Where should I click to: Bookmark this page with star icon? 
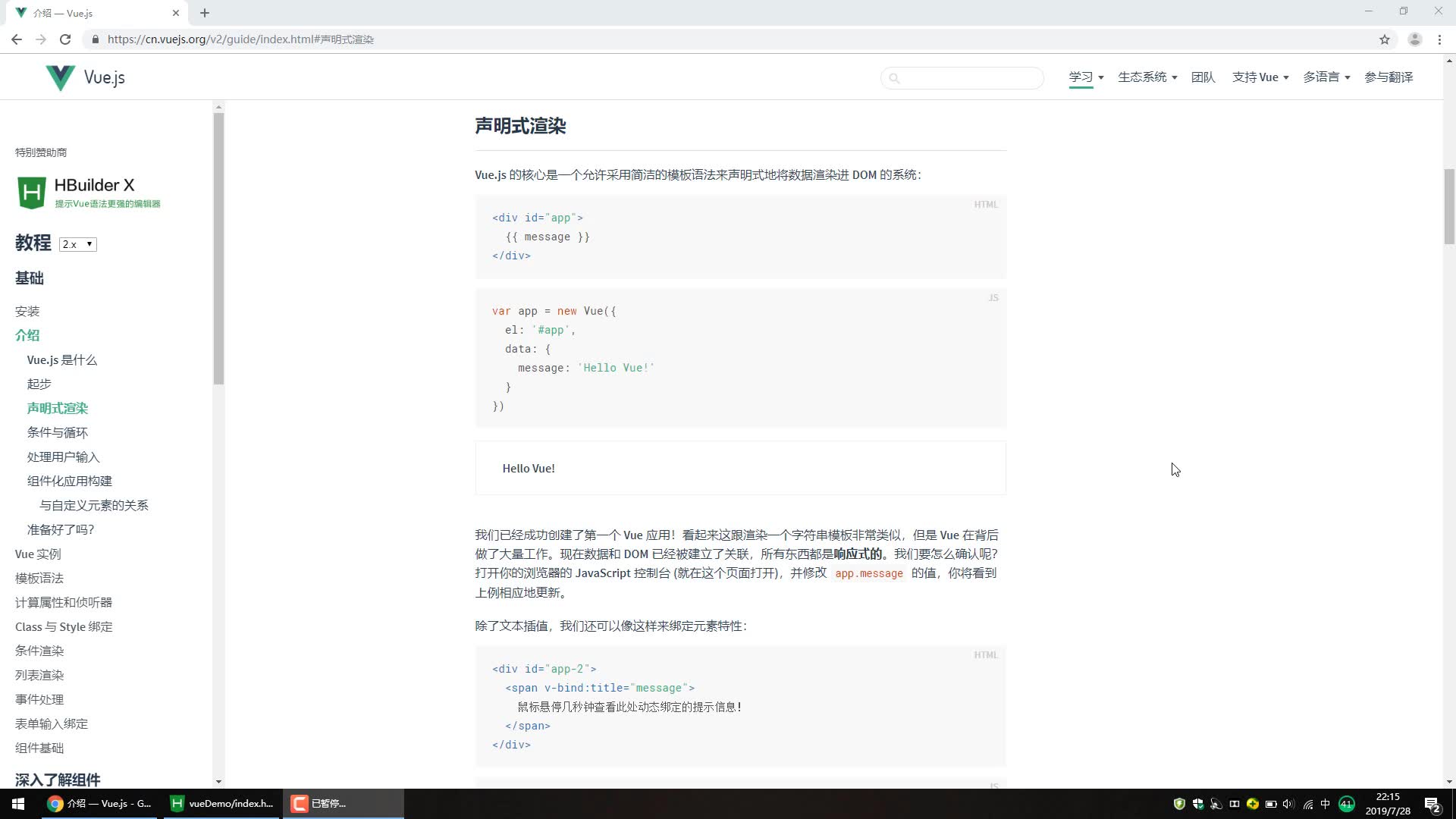click(1385, 39)
